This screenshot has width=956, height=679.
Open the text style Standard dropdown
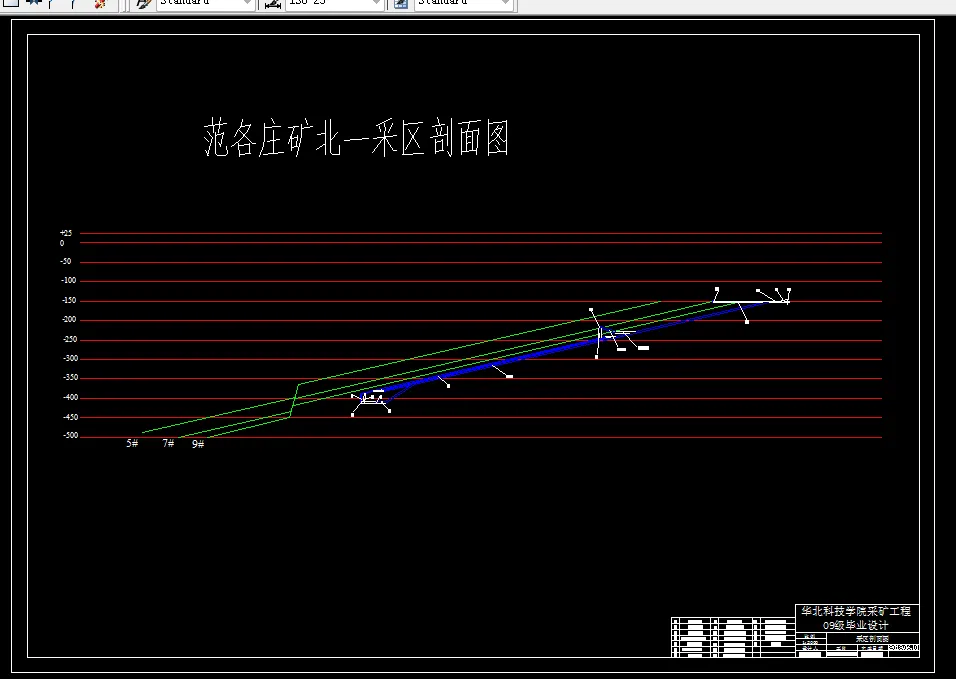pyautogui.click(x=206, y=3)
